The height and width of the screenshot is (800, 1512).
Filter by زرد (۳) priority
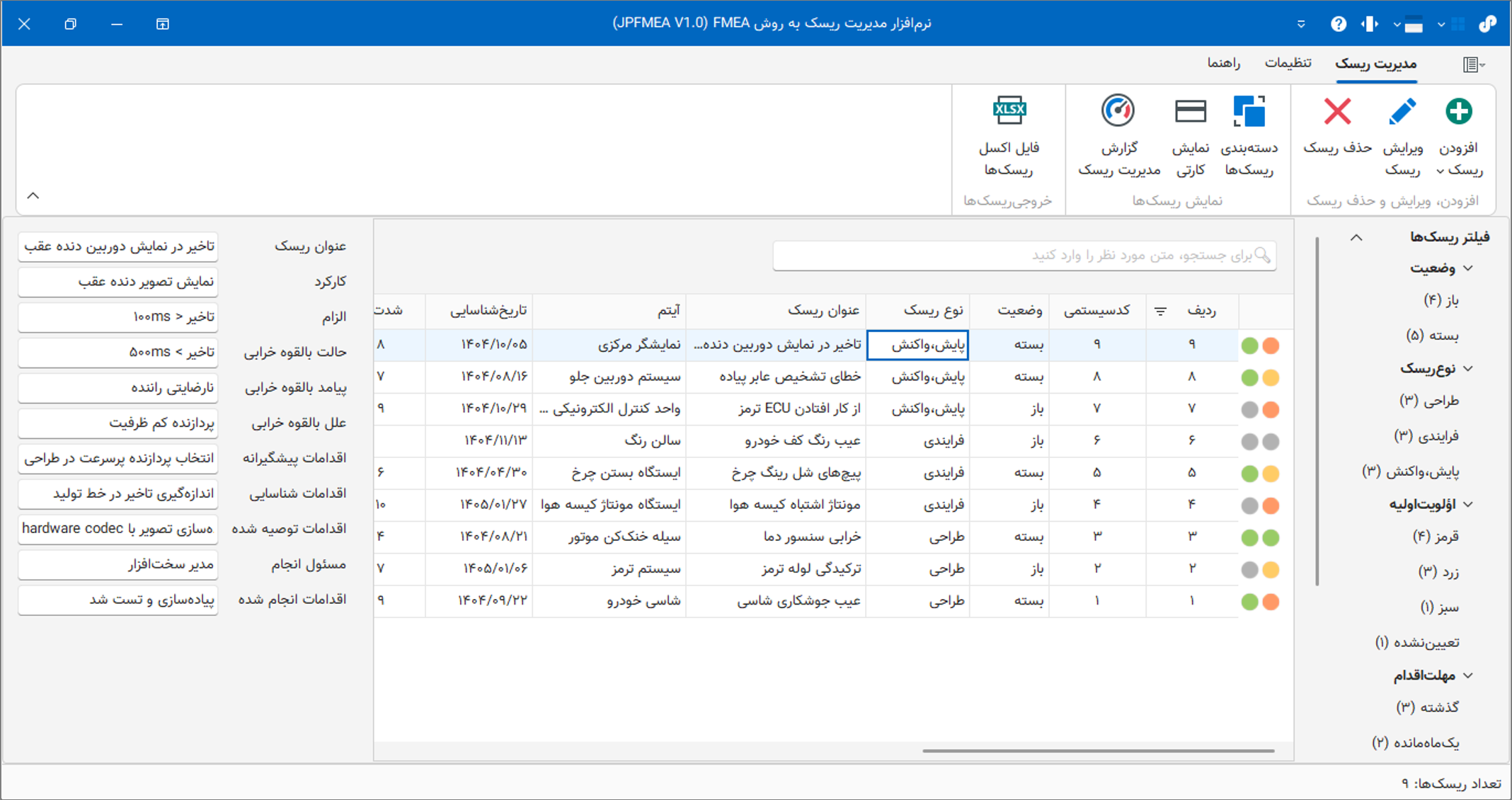[1439, 572]
